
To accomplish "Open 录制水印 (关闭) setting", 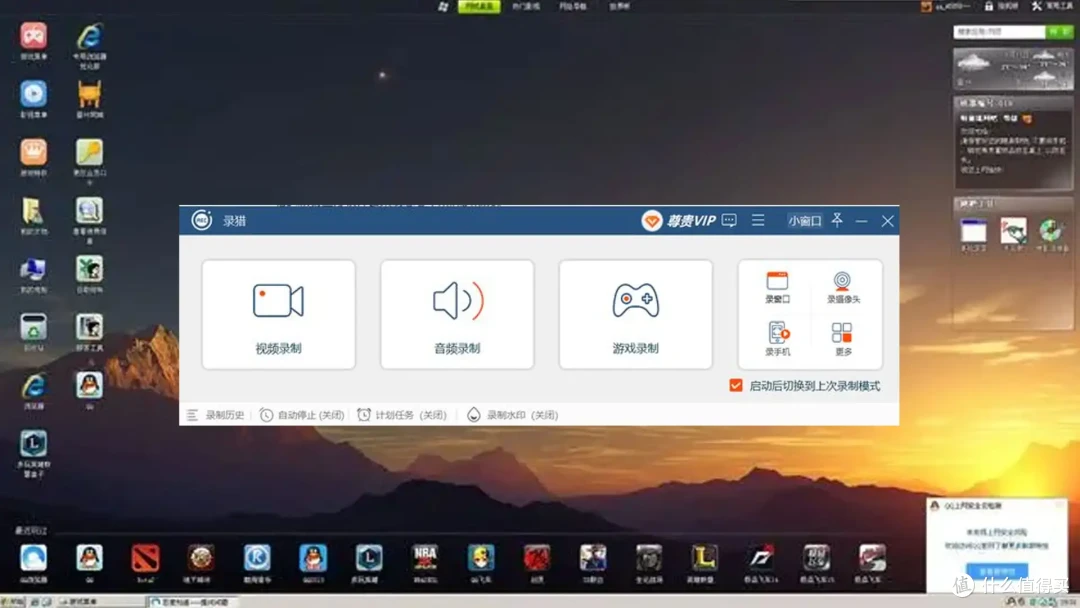I will (x=512, y=415).
